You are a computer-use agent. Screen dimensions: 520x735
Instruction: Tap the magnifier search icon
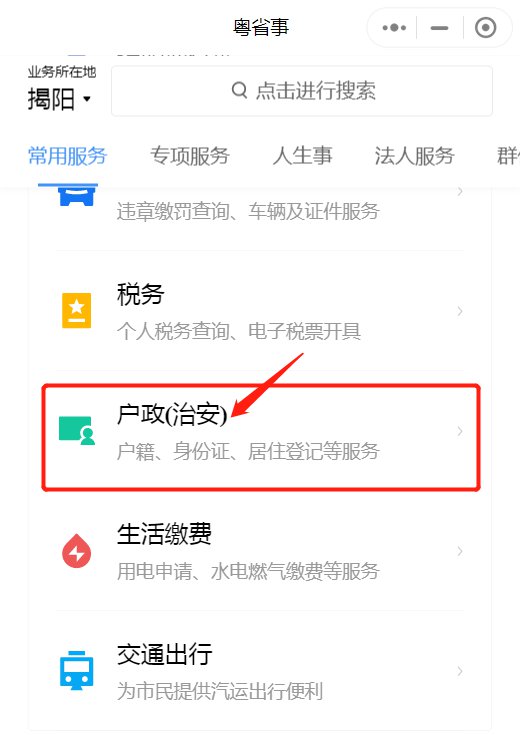pyautogui.click(x=240, y=90)
